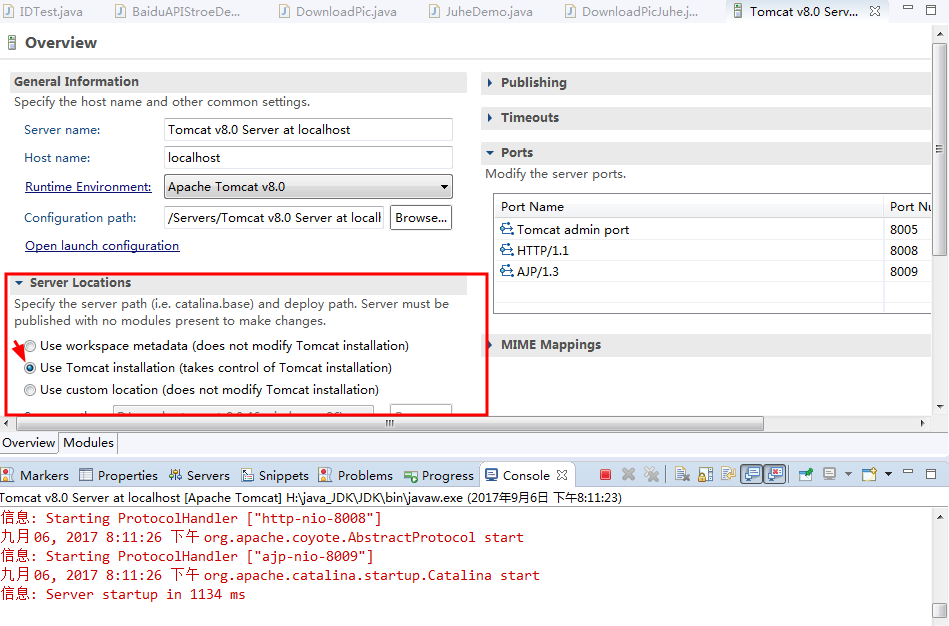
Task: Select port value 8005 for Tomcat admin
Action: pos(904,229)
